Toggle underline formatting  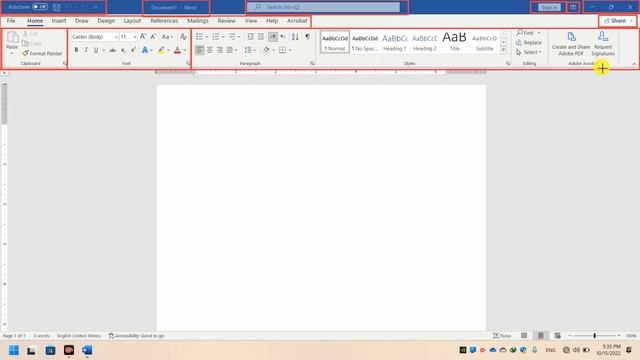(96, 50)
